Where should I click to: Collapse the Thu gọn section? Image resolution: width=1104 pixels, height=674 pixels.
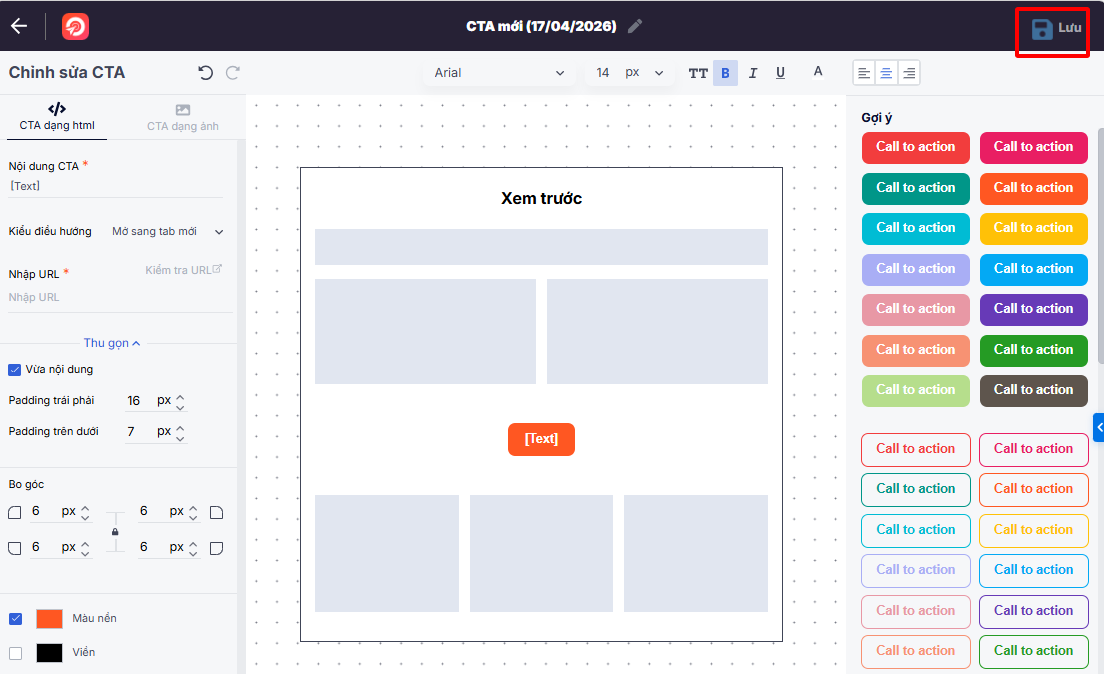[x=111, y=343]
